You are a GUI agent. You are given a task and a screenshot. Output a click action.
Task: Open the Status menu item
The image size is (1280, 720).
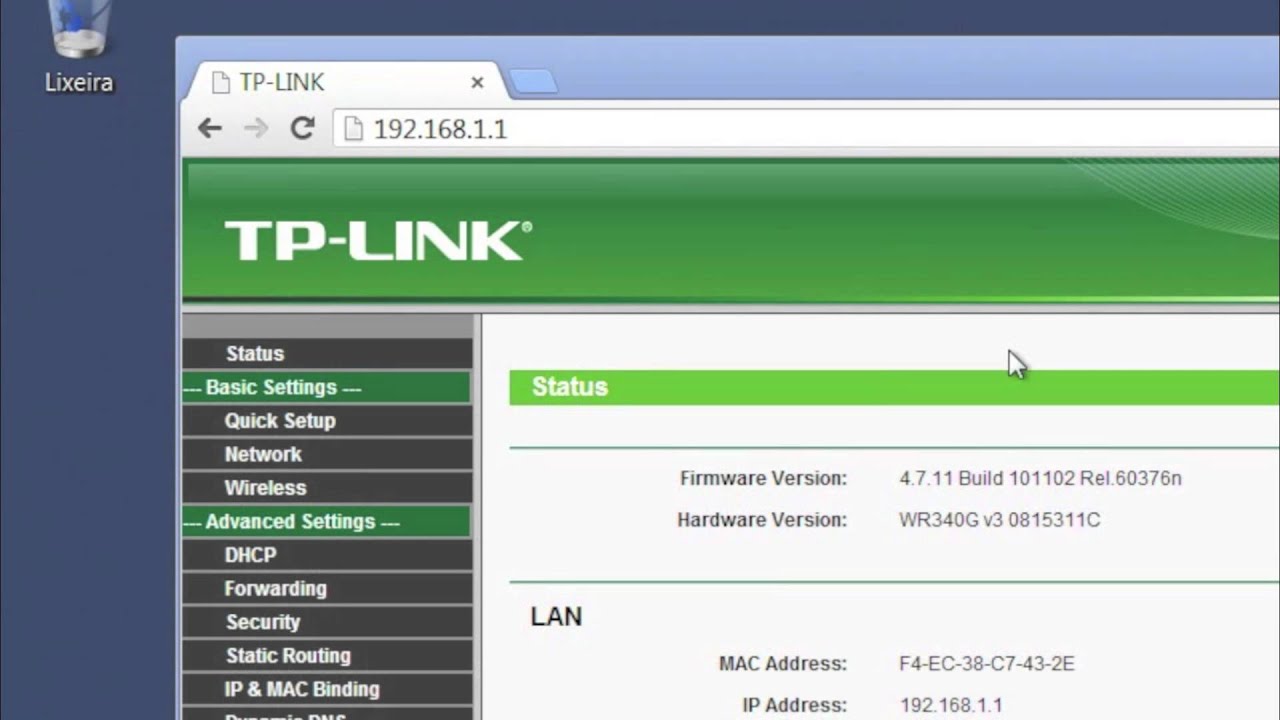pyautogui.click(x=326, y=353)
